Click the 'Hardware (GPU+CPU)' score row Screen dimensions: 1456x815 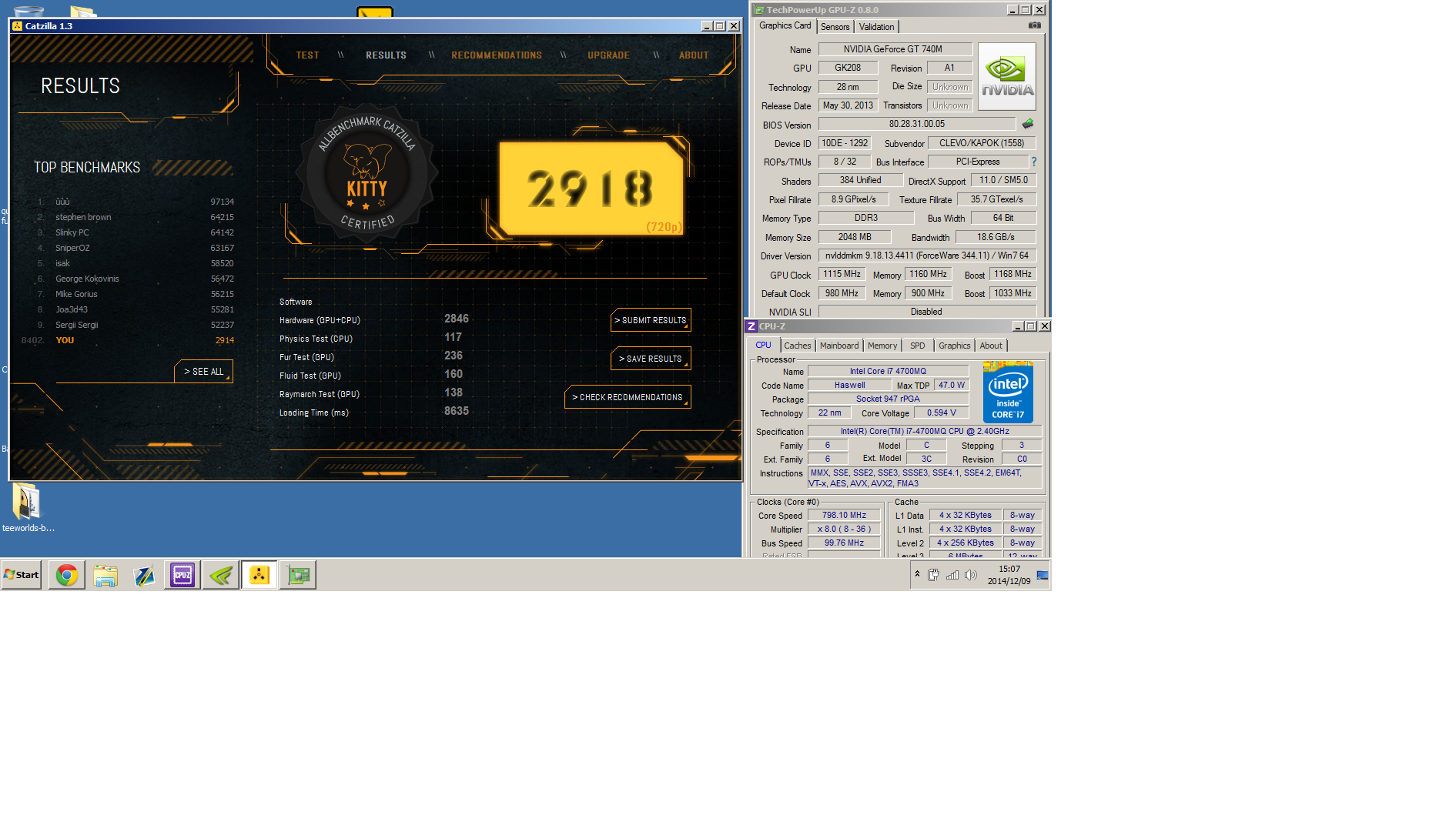(374, 319)
